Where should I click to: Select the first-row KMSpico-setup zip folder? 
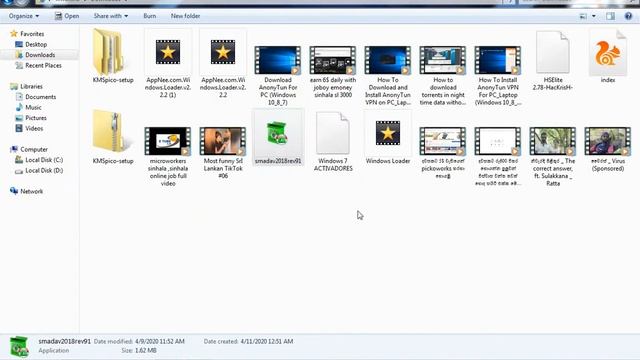coord(113,56)
